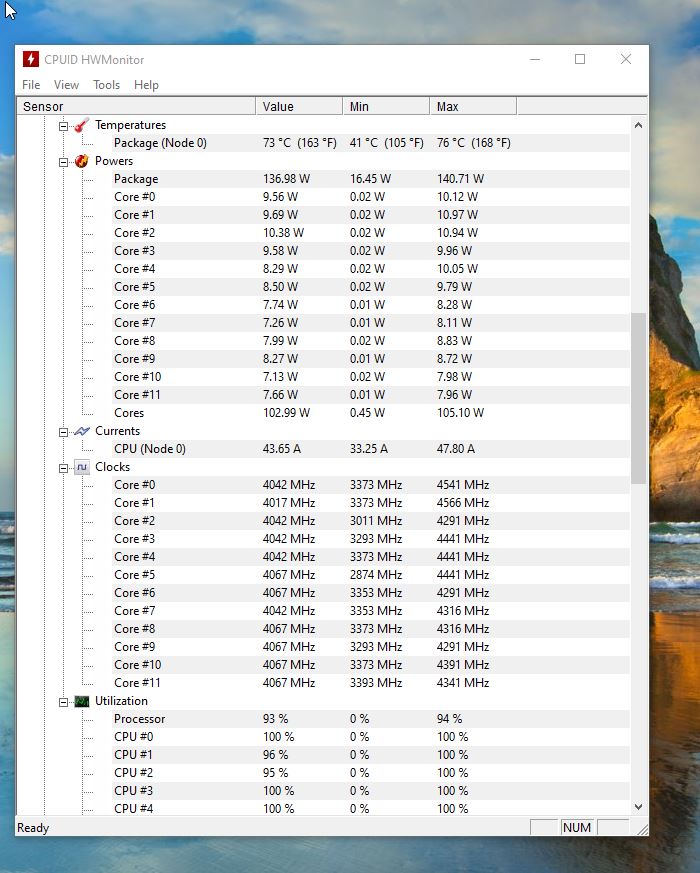
Task: Click the 43.65 A current value
Action: tap(281, 449)
